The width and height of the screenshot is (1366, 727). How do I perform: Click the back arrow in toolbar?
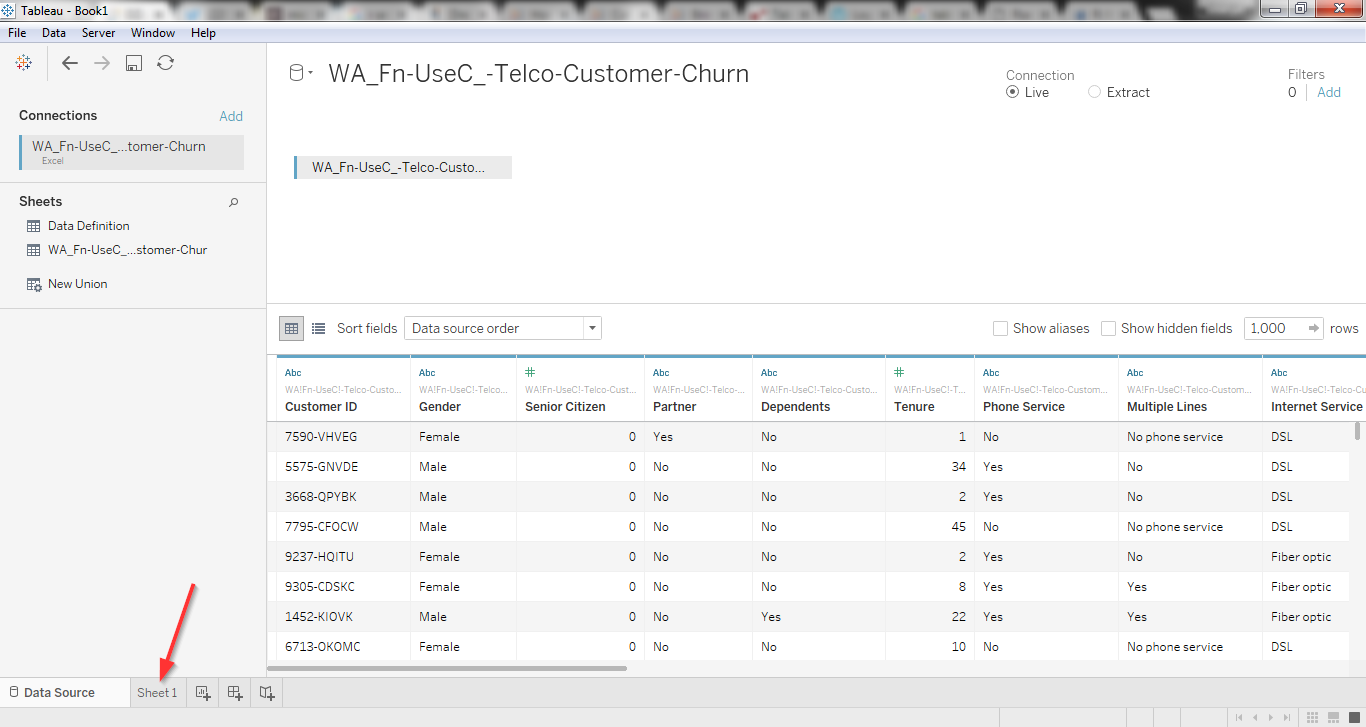coord(70,63)
